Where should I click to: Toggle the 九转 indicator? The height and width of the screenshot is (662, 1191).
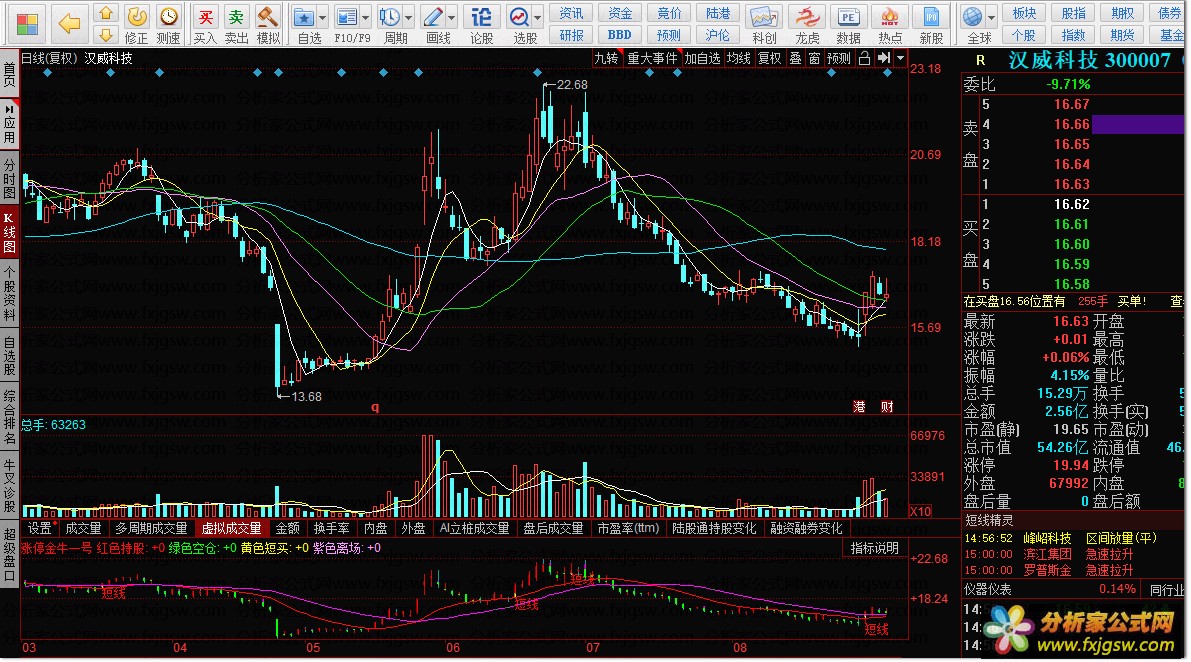click(606, 58)
